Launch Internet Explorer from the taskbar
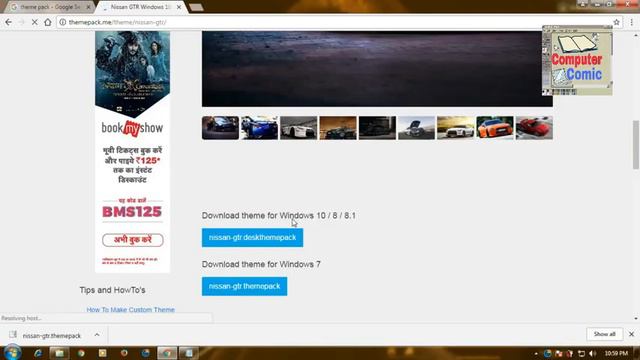 (38, 353)
